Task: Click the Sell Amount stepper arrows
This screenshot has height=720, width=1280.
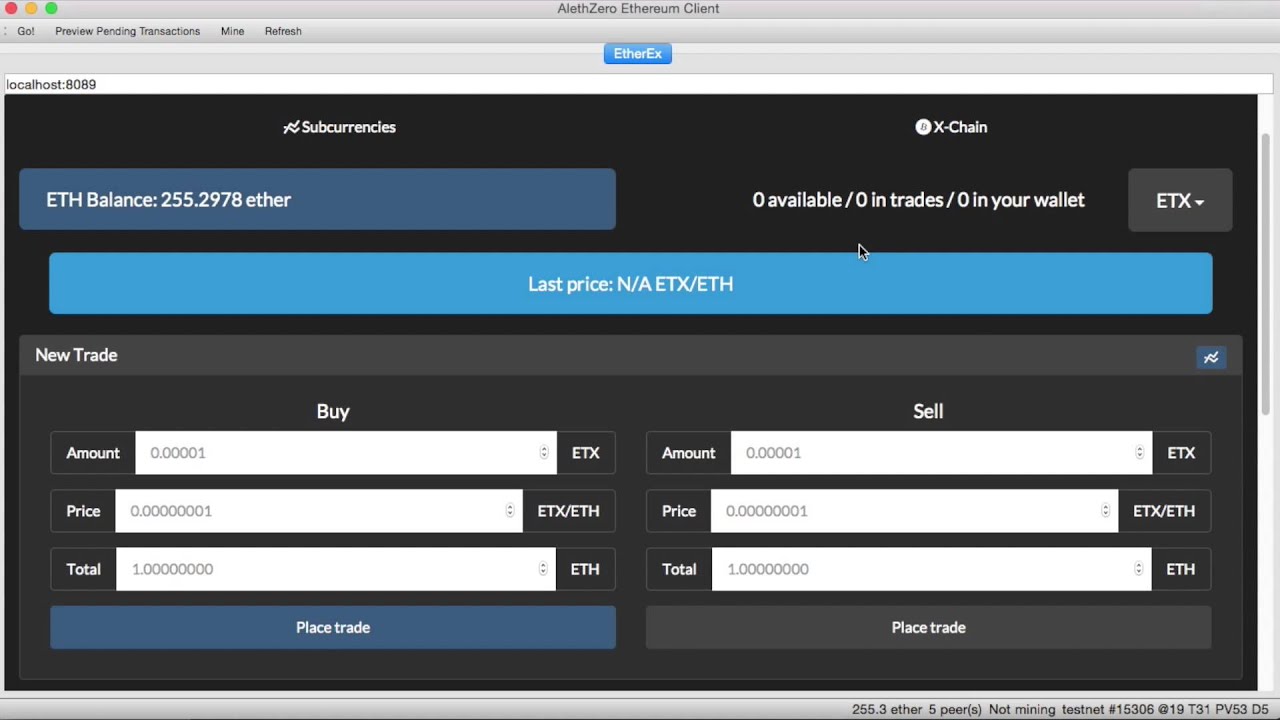Action: click(x=1139, y=453)
